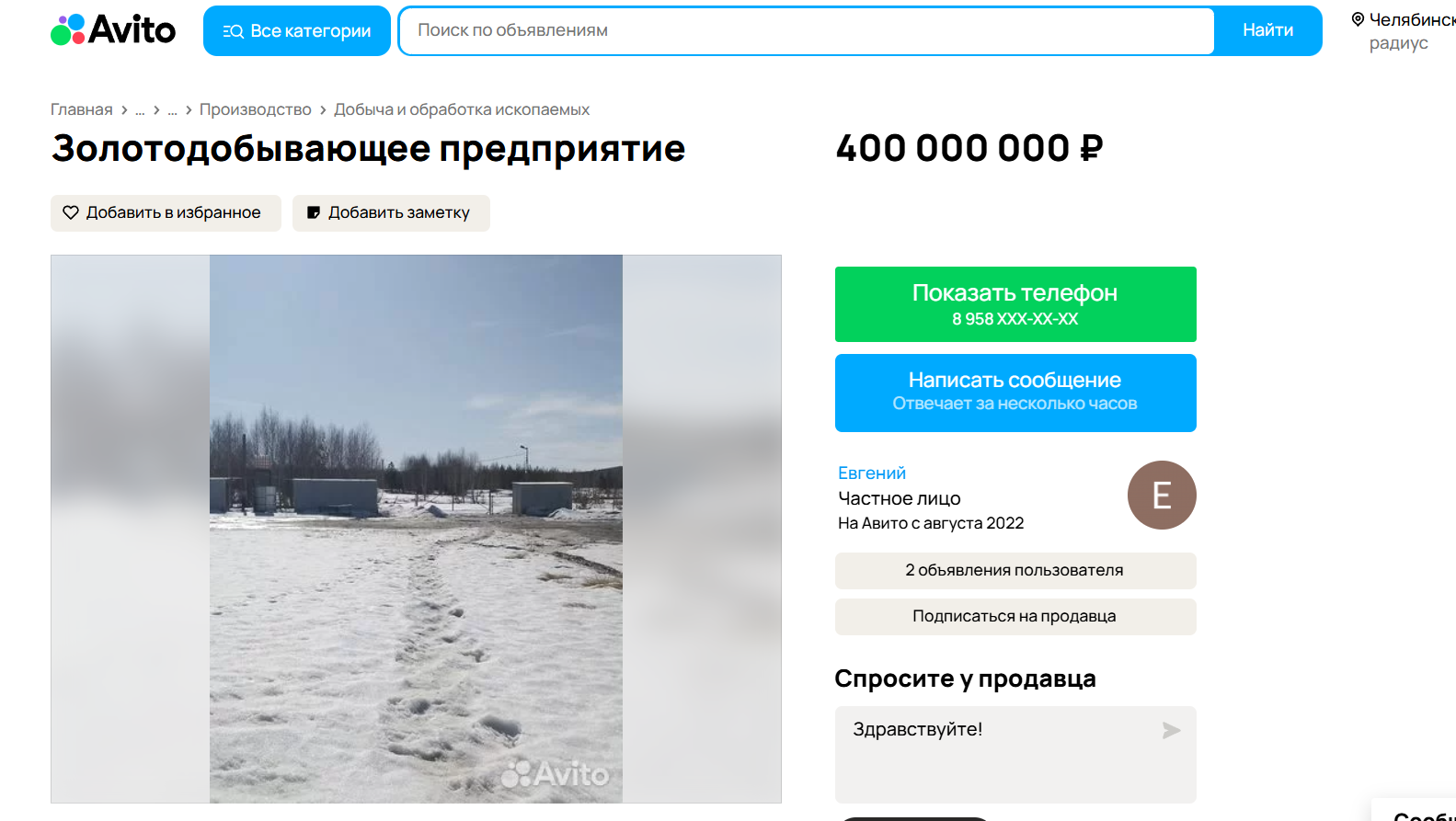This screenshot has height=821, width=1456.
Task: Open Производство breadcrumb category
Action: coord(256,109)
